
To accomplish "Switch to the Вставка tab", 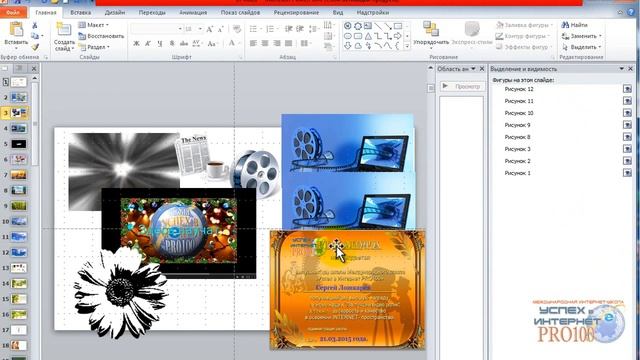I will (x=80, y=13).
